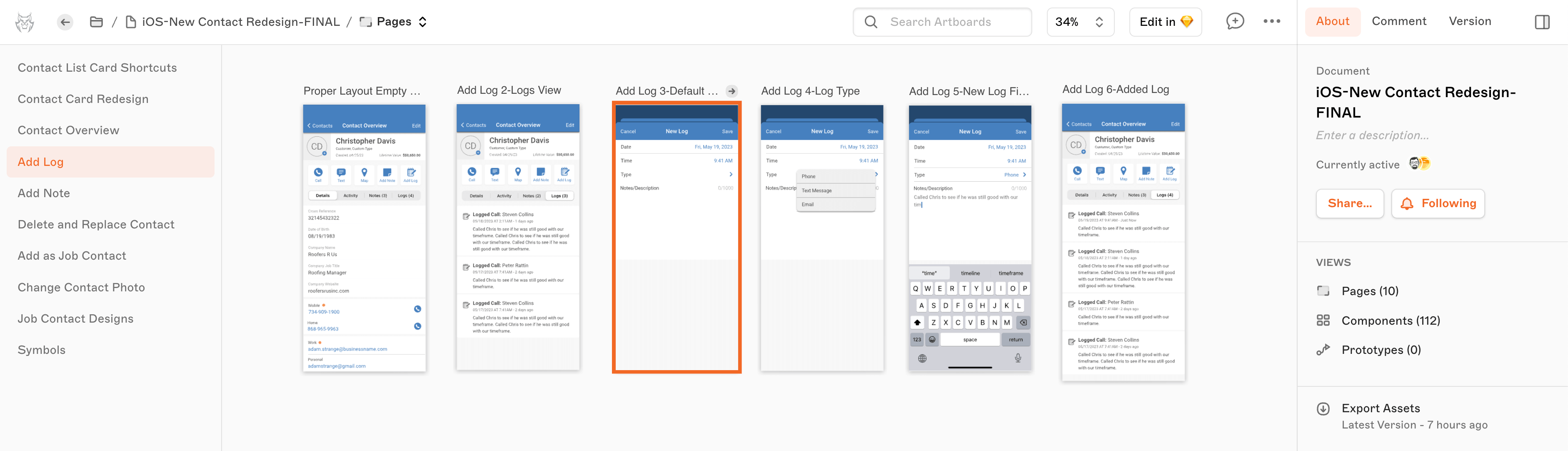Switch to the Comment tab
This screenshot has width=1568, height=451.
pos(1399,21)
